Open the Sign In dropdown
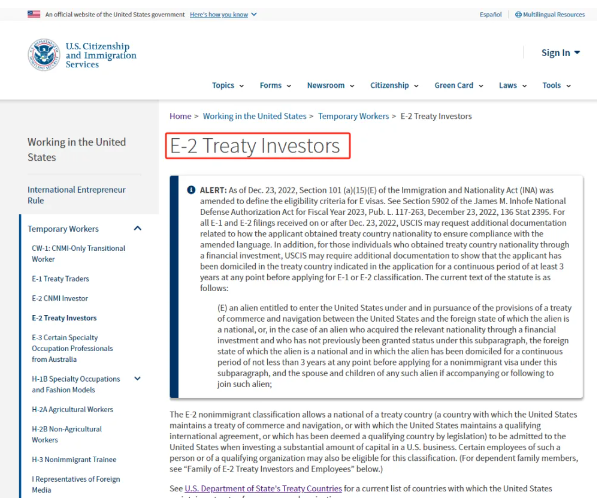The width and height of the screenshot is (597, 498). [560, 53]
